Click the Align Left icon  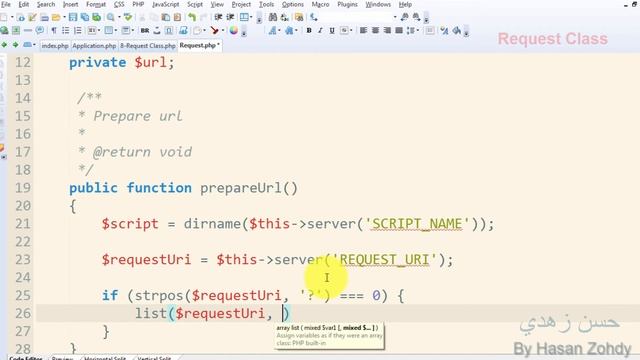[x=363, y=31]
